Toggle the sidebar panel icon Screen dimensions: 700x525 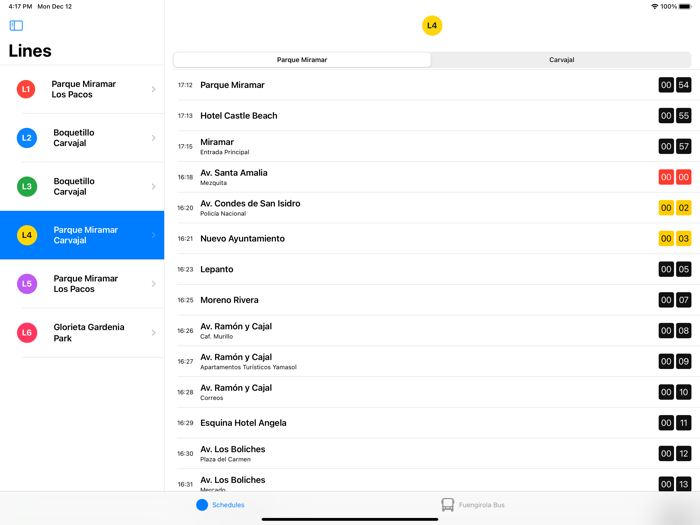(16, 26)
